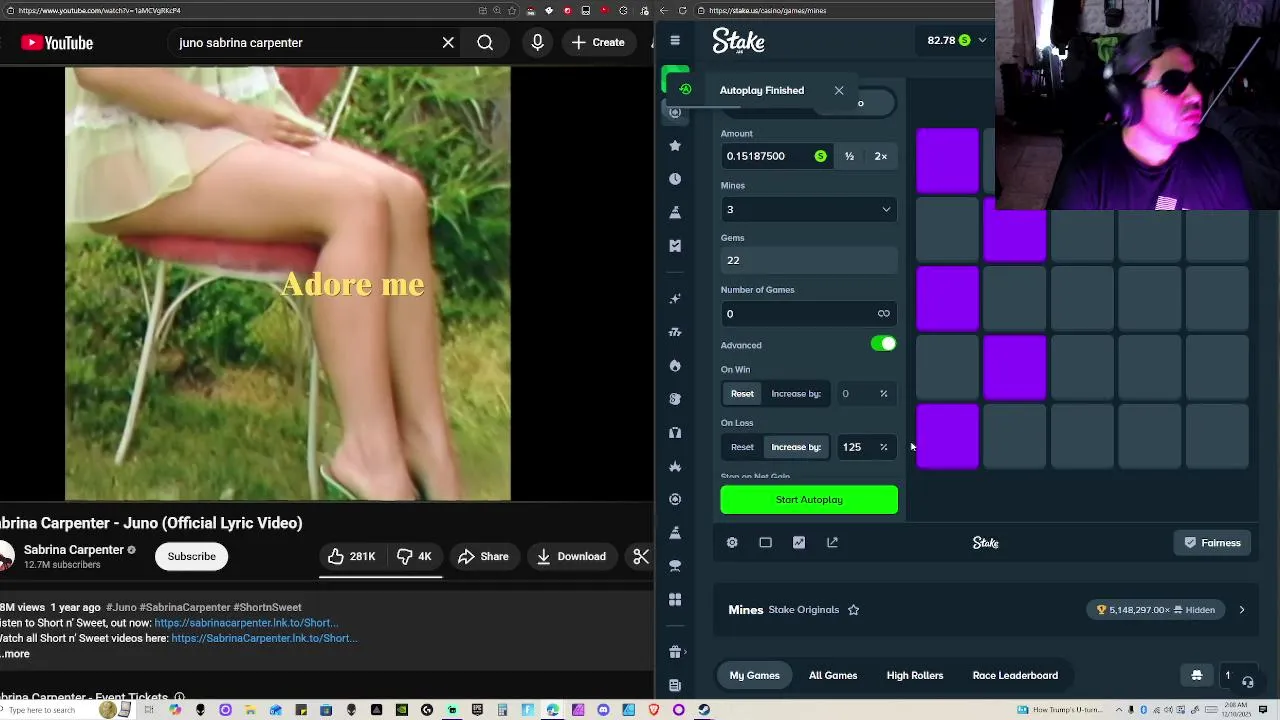Viewport: 1280px width, 720px height.
Task: Share the Juno video
Action: [483, 556]
